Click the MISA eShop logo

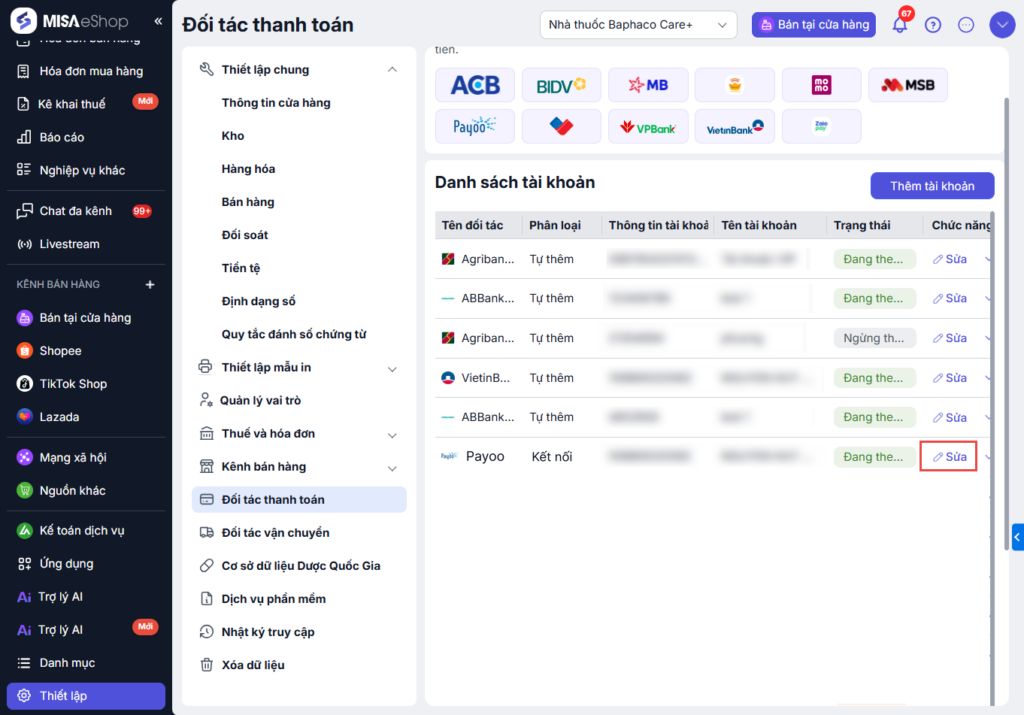click(70, 21)
